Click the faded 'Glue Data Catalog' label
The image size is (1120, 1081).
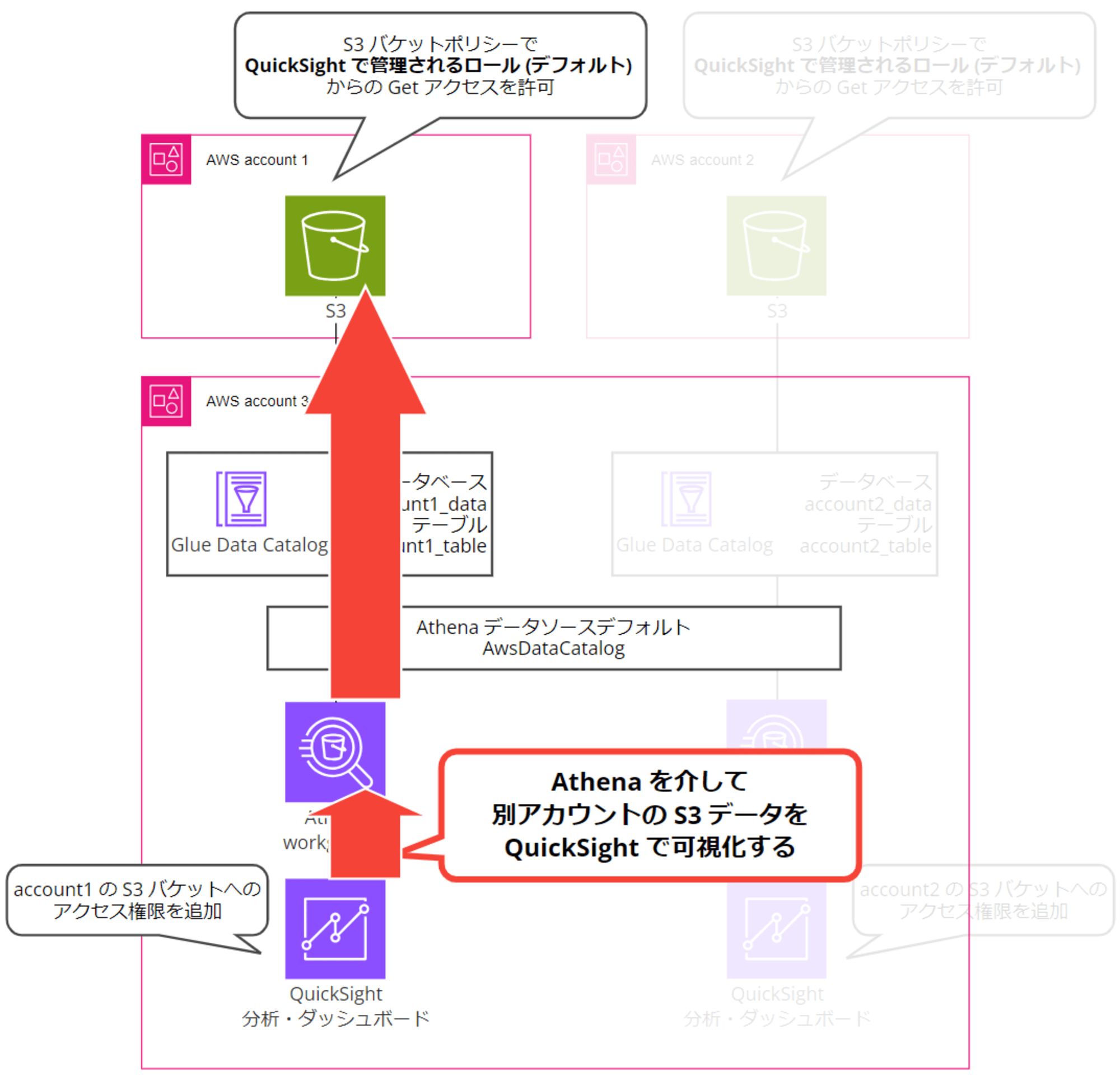(694, 545)
